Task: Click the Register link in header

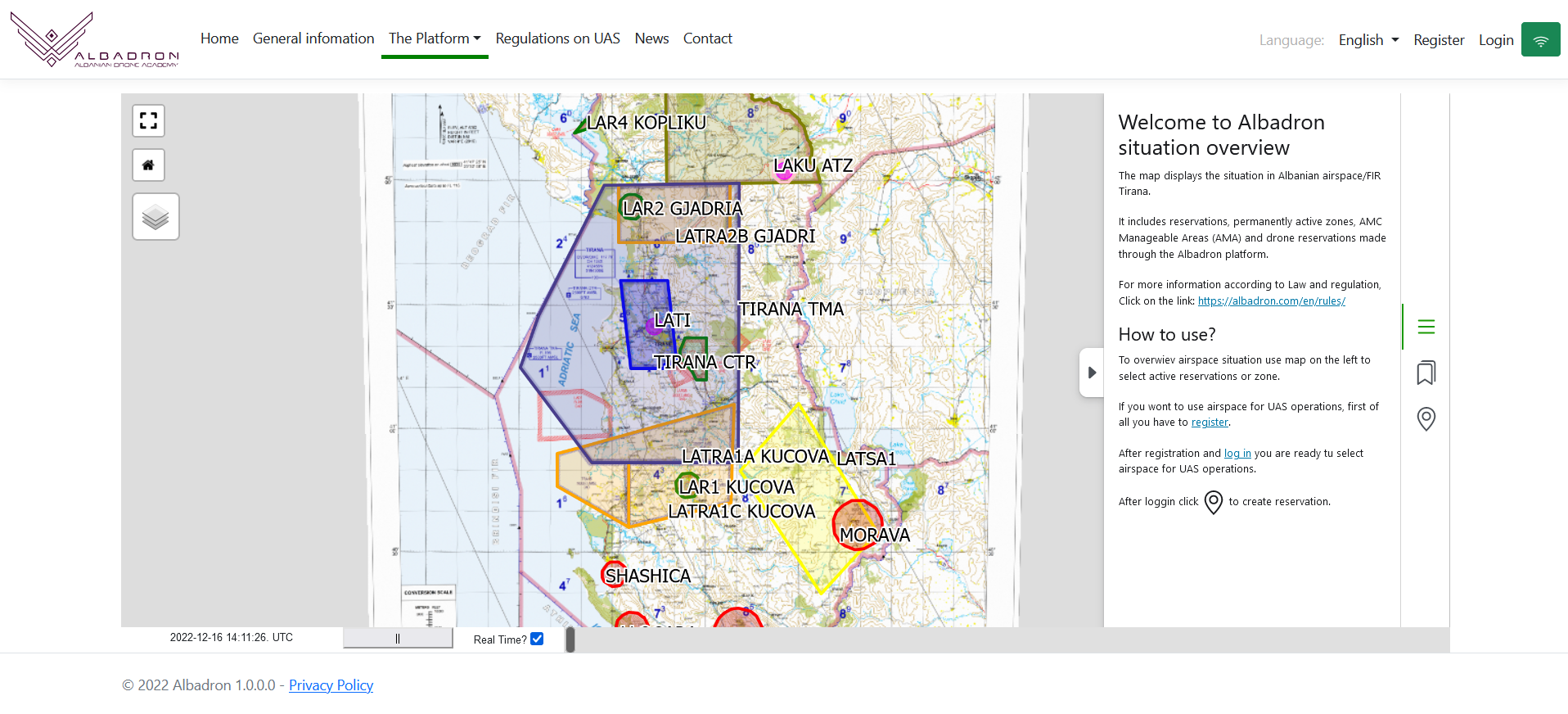Action: click(1439, 40)
